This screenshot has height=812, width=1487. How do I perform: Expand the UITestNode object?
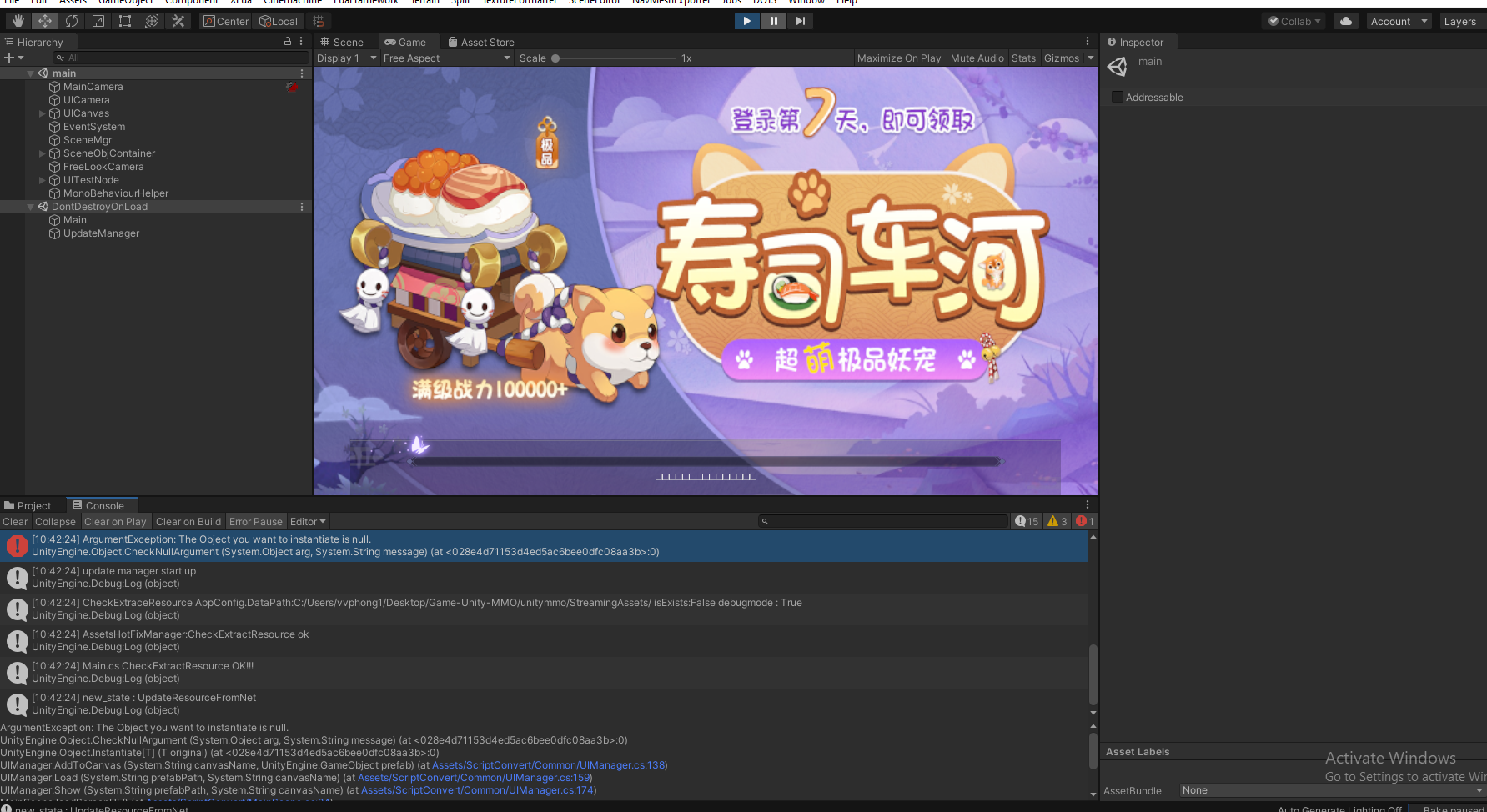click(42, 180)
